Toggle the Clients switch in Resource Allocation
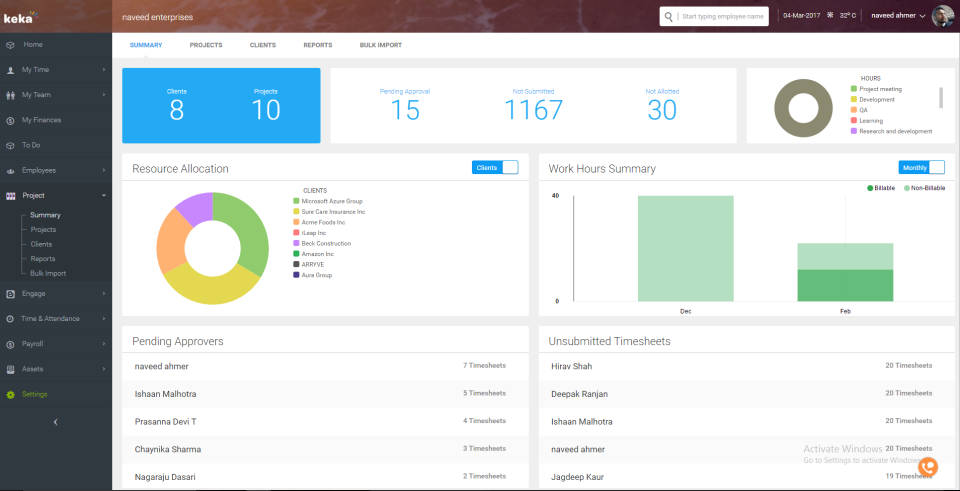Viewport: 960px width, 491px height. click(495, 167)
